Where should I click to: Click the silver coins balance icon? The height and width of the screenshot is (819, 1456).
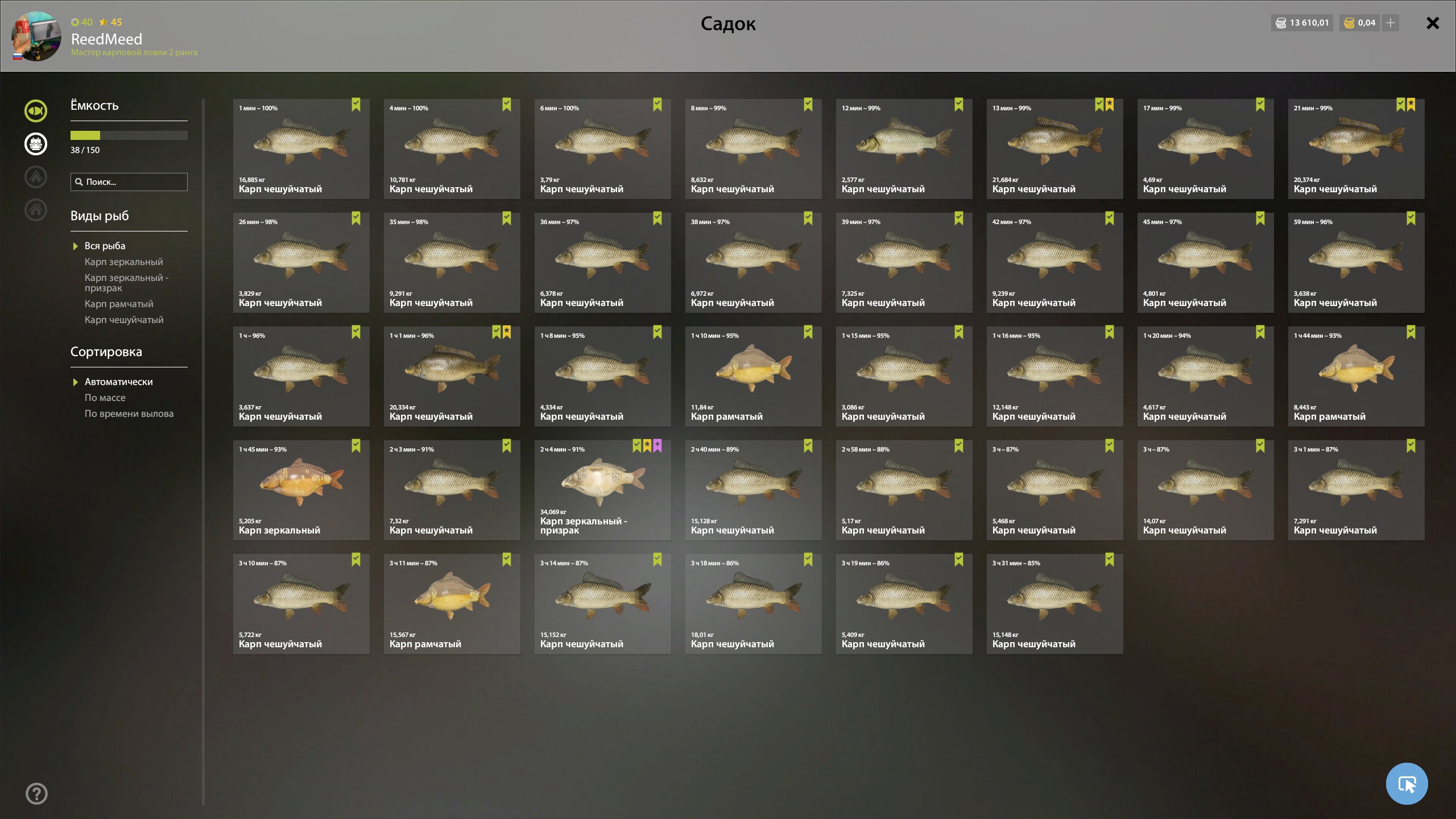[x=1281, y=23]
